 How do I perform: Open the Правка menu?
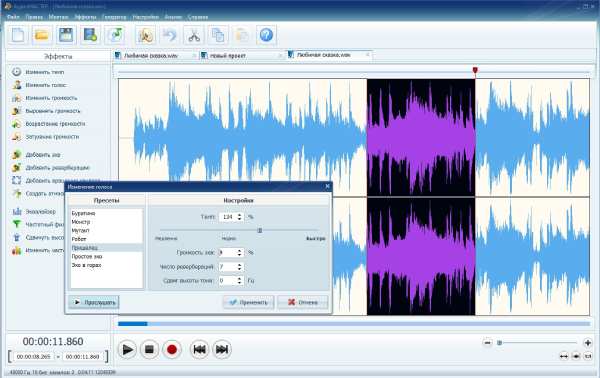[x=34, y=17]
